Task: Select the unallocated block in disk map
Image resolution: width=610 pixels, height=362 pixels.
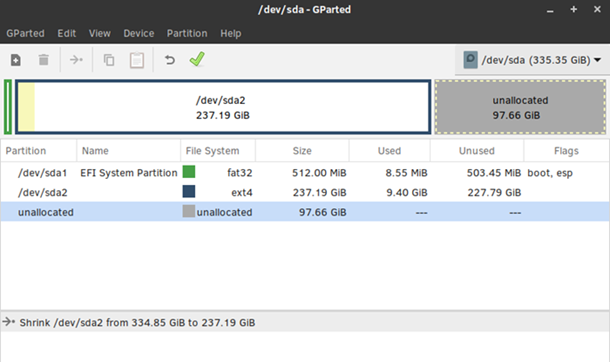Action: [x=520, y=107]
